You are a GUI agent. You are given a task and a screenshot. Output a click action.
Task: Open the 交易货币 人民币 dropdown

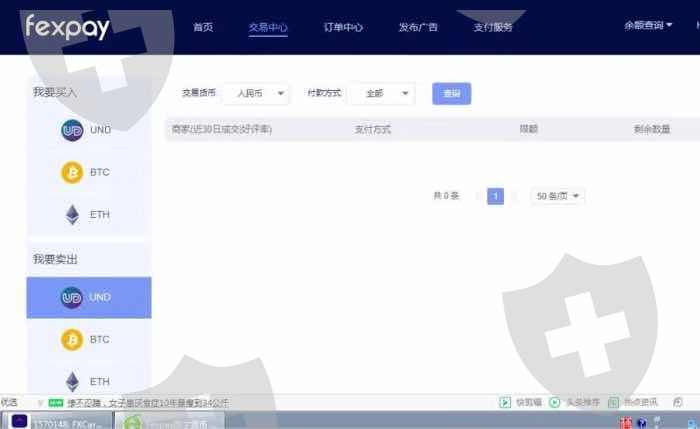tap(255, 93)
